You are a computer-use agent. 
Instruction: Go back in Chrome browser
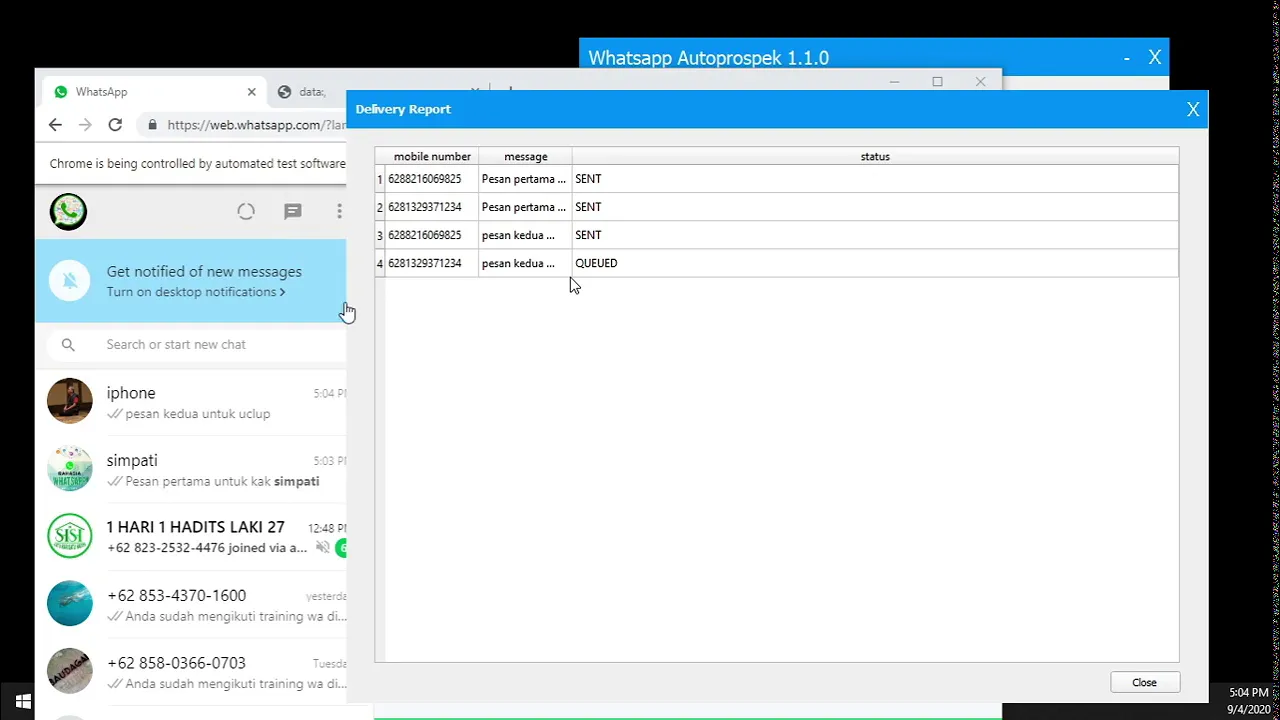tap(55, 125)
